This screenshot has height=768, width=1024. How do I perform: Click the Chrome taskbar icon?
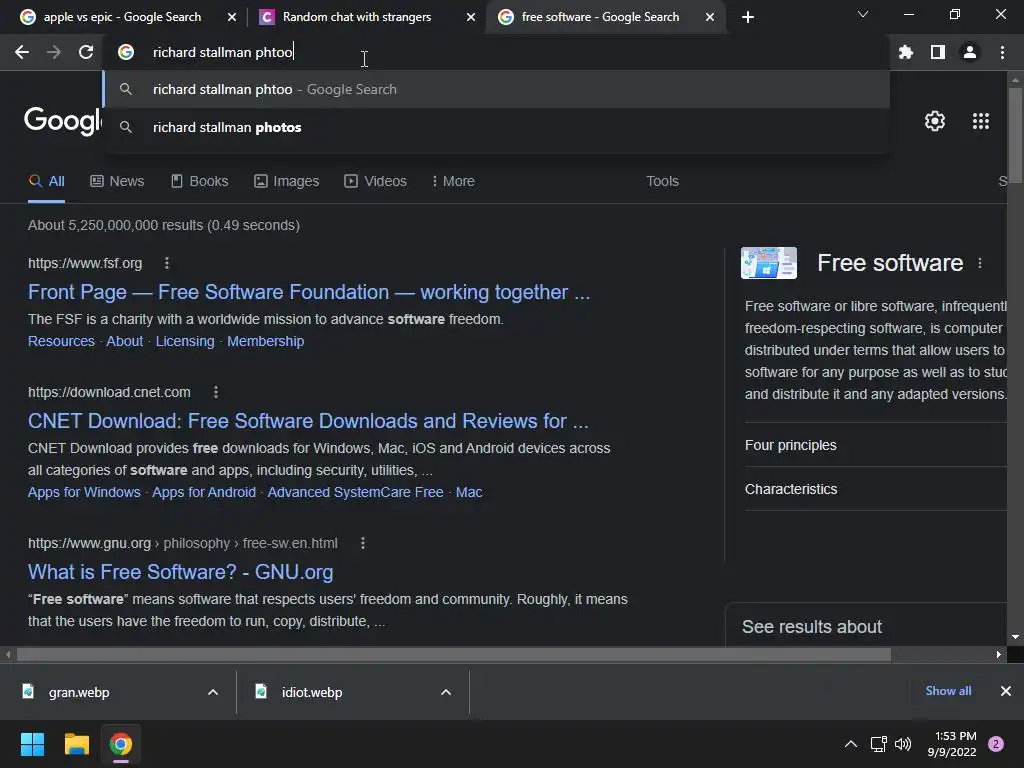(x=121, y=744)
